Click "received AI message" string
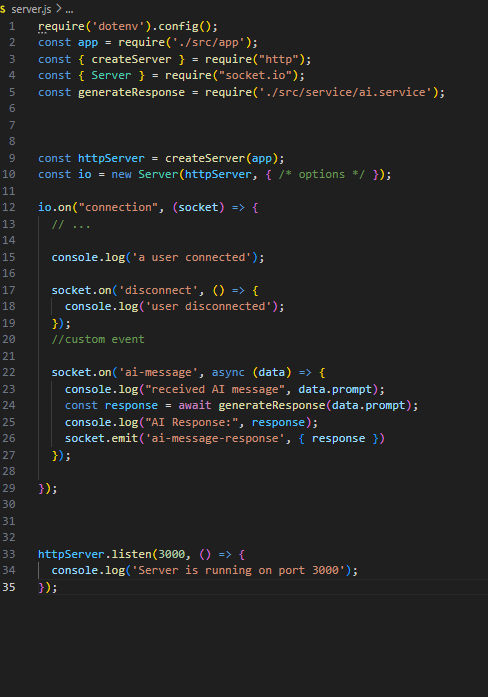The image size is (488, 697). coord(215,389)
